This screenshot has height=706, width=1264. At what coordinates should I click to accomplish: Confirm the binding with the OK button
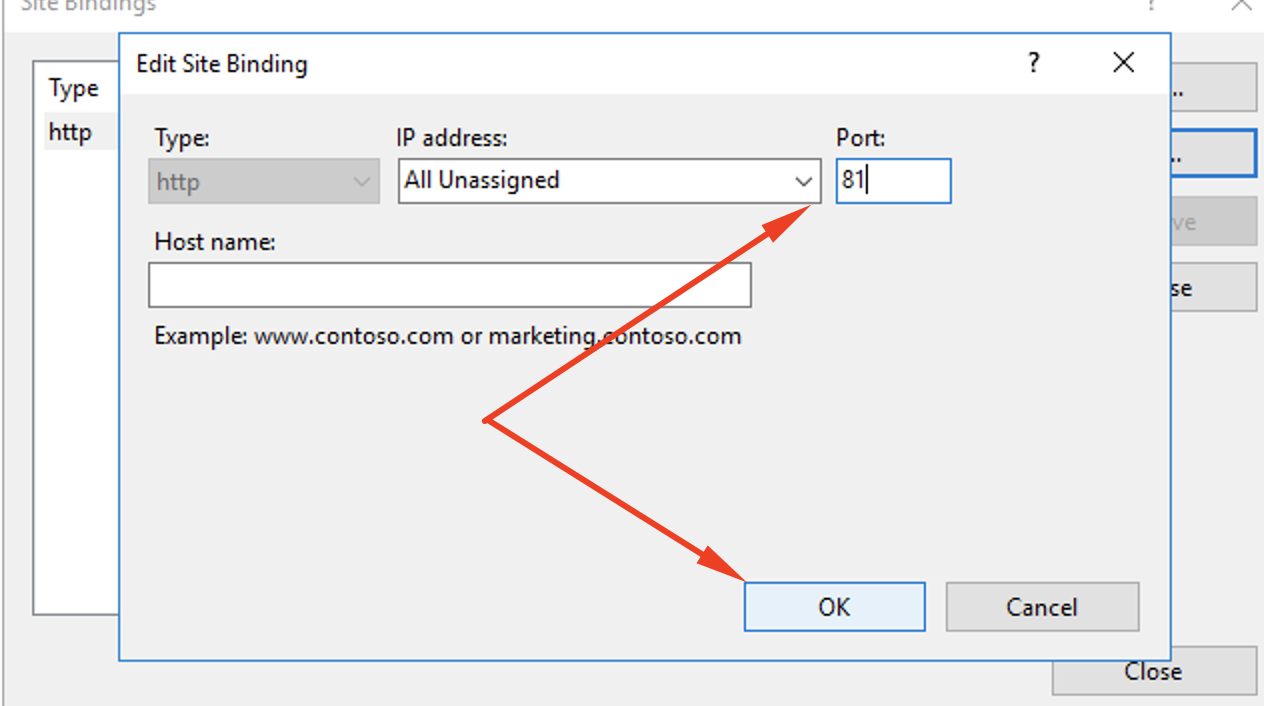coord(834,607)
